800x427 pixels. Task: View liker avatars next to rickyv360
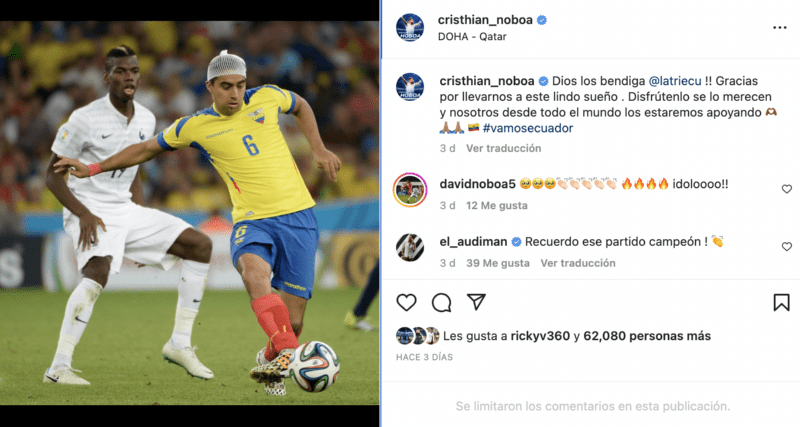pos(418,336)
